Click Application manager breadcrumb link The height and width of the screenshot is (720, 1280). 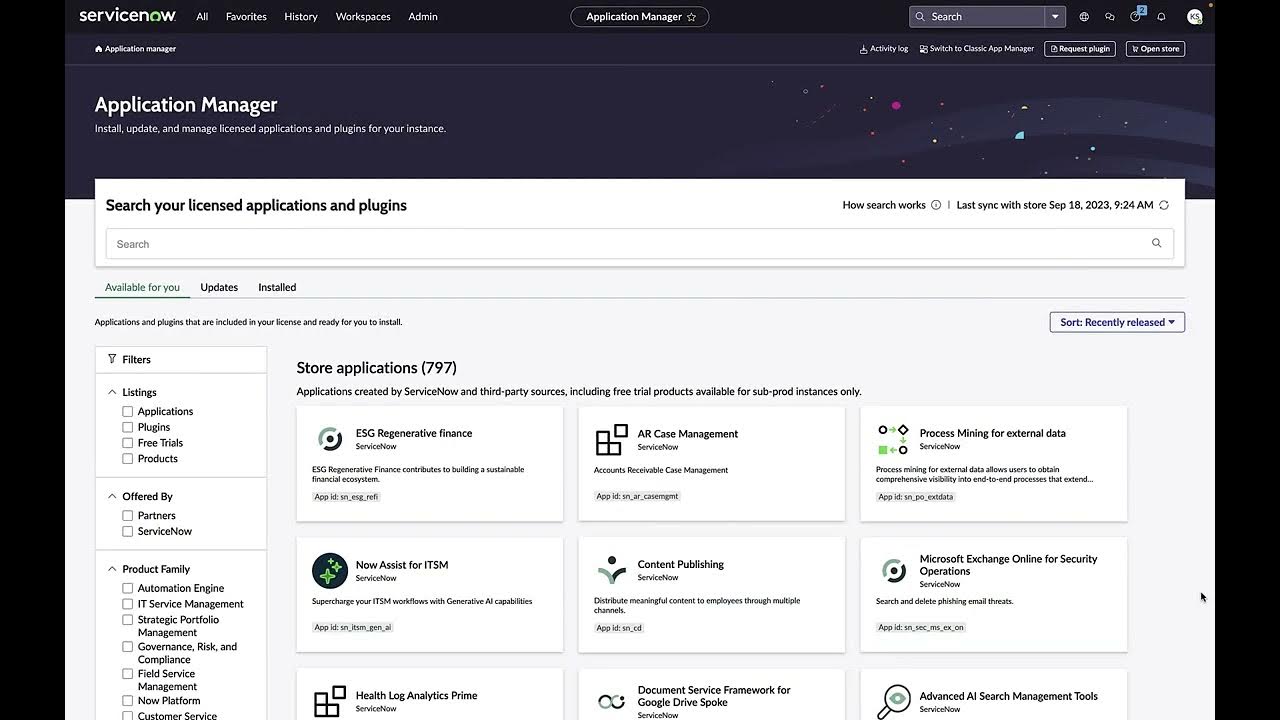pyautogui.click(x=140, y=49)
